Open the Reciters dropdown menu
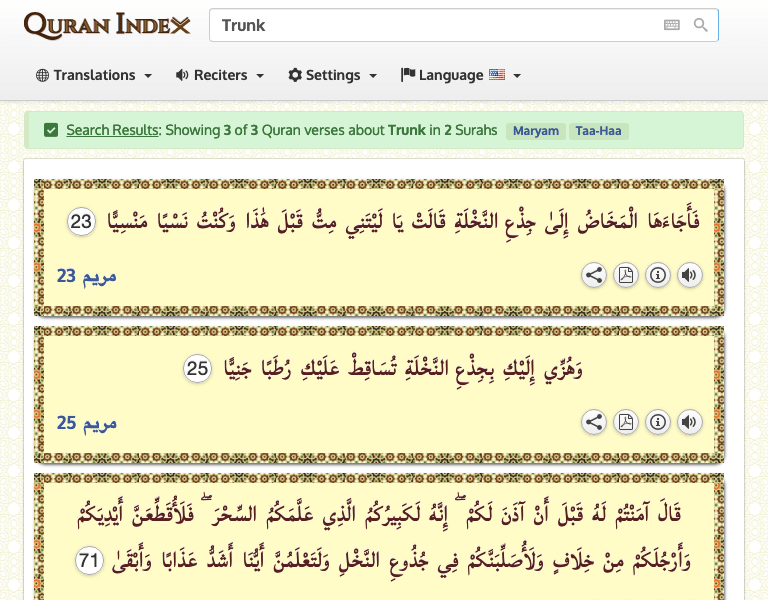 [219, 75]
